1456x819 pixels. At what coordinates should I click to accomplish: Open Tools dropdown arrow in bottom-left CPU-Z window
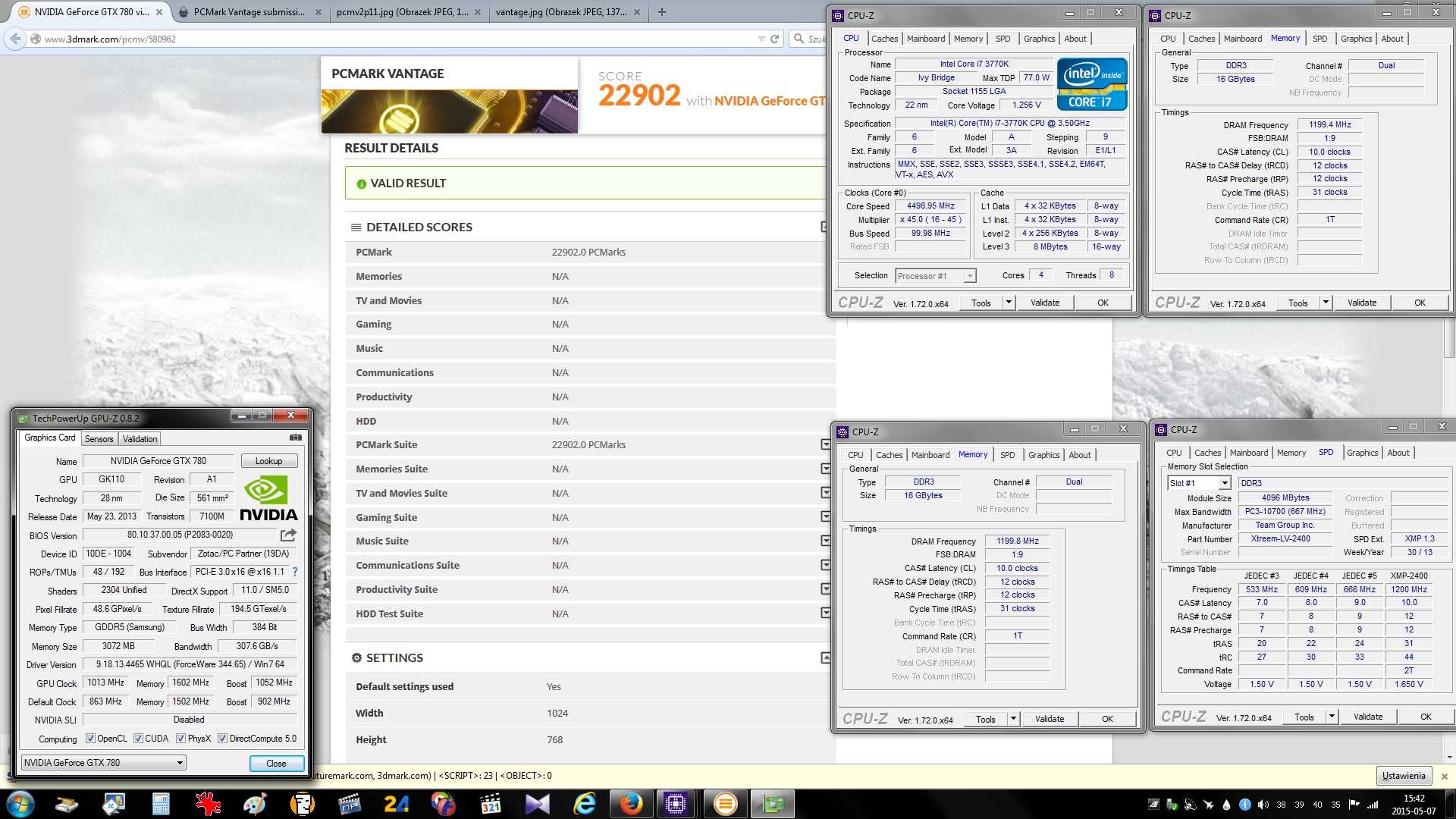coord(1013,719)
